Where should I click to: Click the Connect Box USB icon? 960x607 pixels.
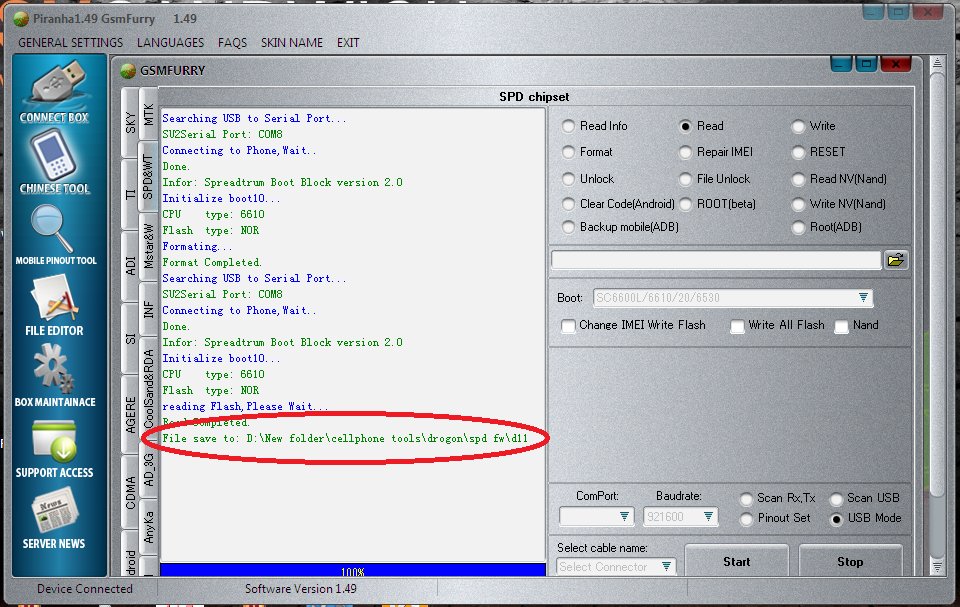[55, 84]
